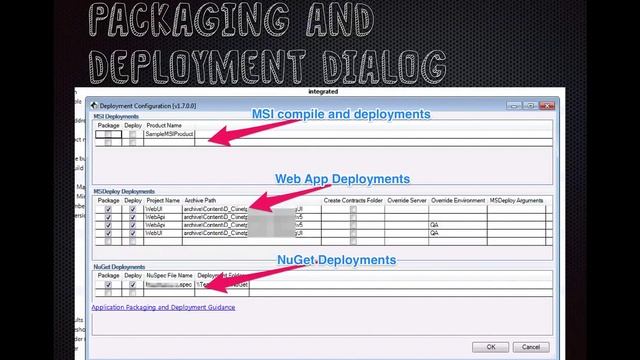Uncheck Package for WebUI row without QA

tap(108, 209)
